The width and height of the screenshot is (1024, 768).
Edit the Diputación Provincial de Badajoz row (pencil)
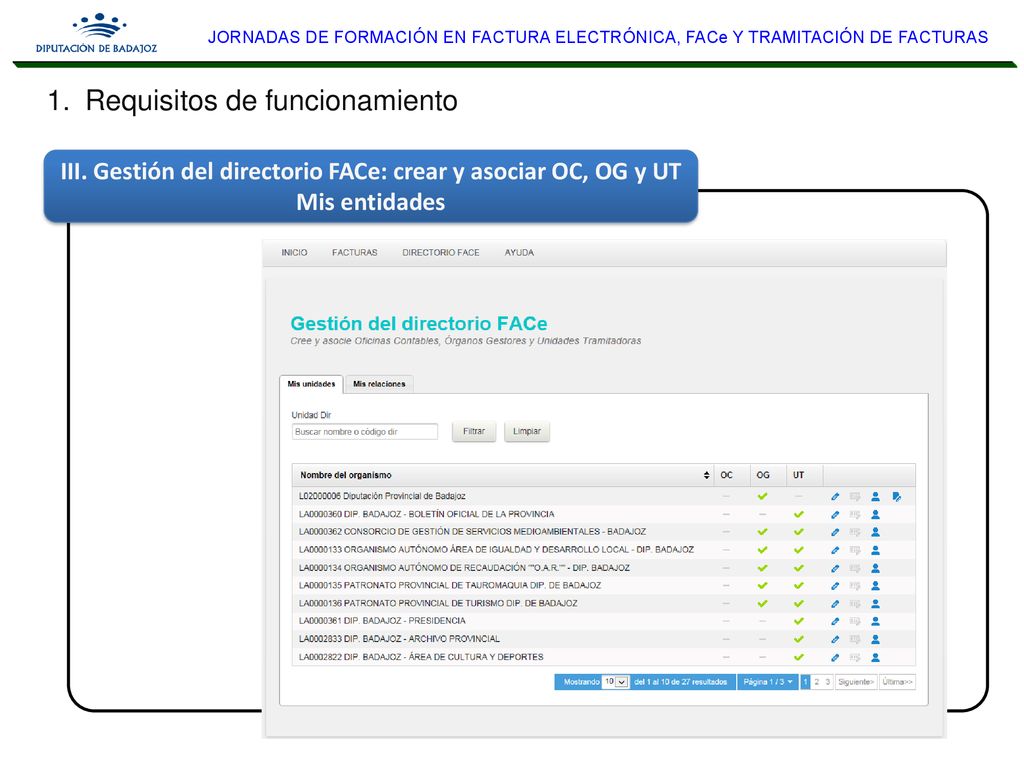pyautogui.click(x=835, y=497)
